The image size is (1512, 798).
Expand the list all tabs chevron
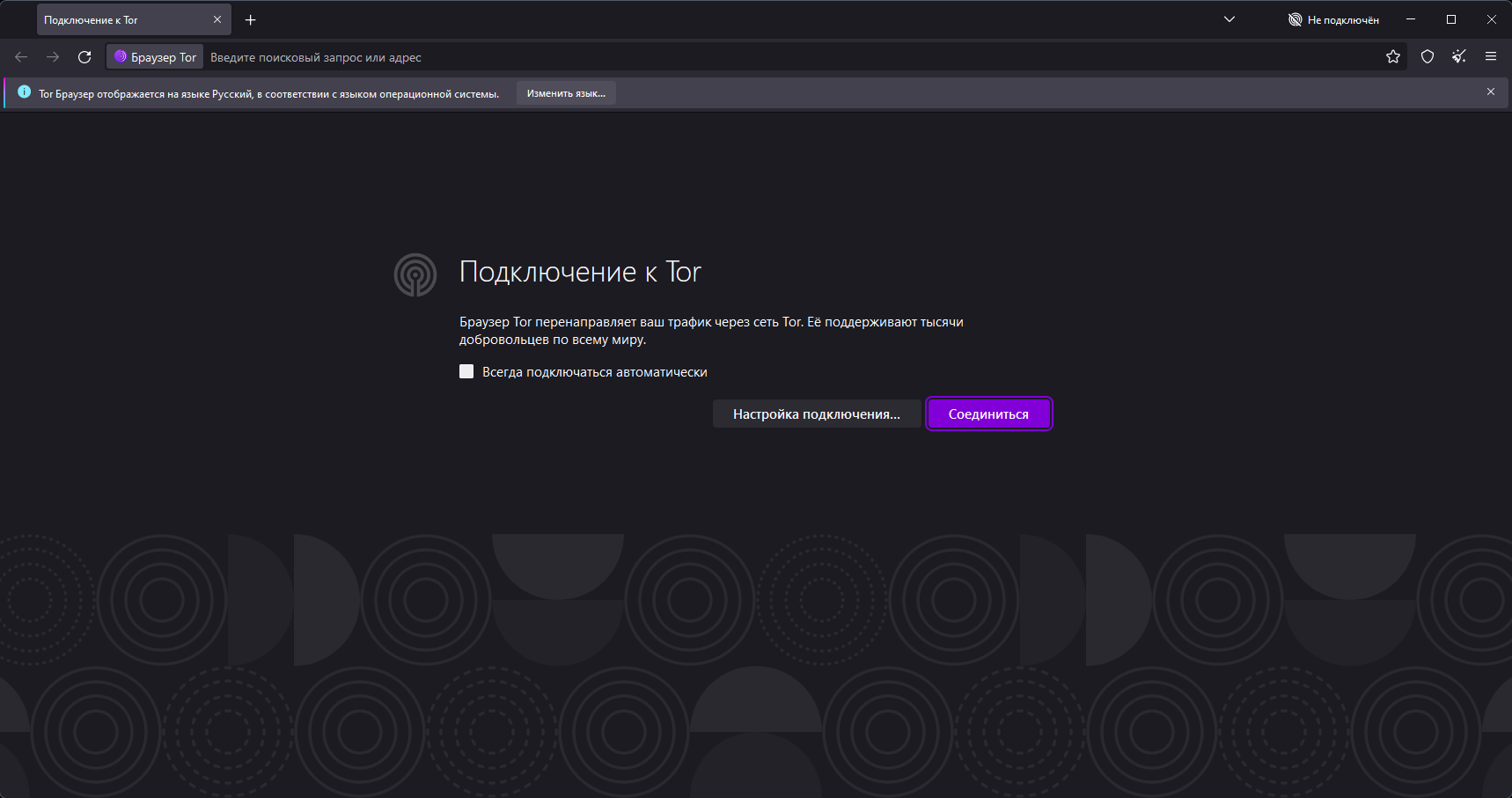[x=1229, y=19]
